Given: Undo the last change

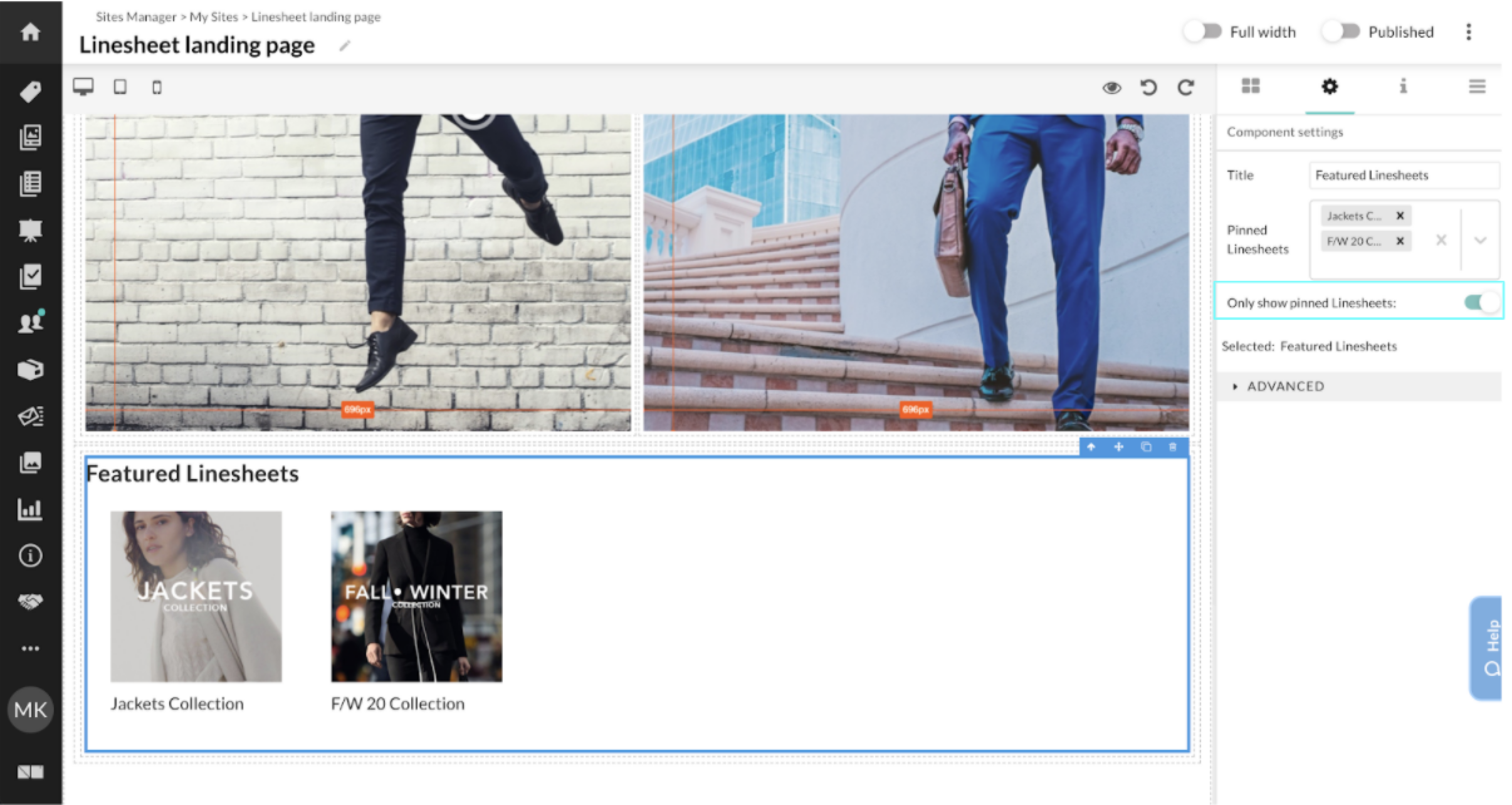Looking at the screenshot, I should pos(1148,87).
